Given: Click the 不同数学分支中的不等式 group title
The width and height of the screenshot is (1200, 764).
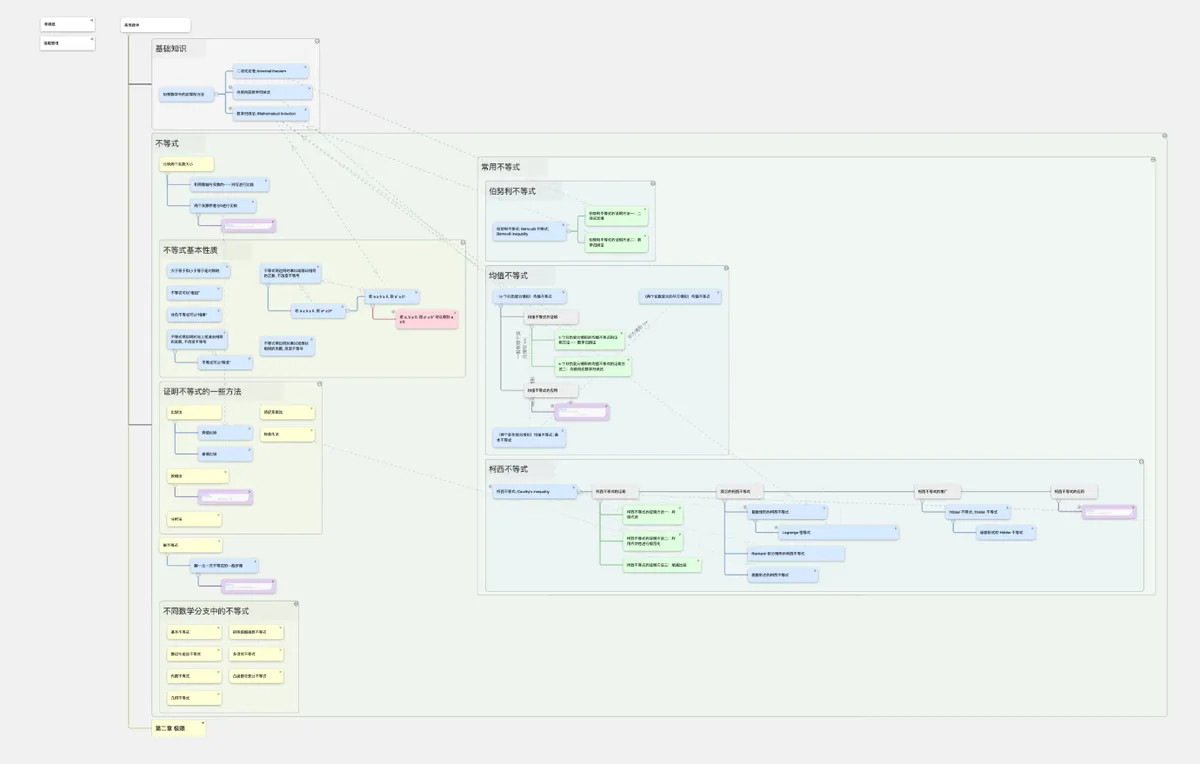Looking at the screenshot, I should [206, 611].
